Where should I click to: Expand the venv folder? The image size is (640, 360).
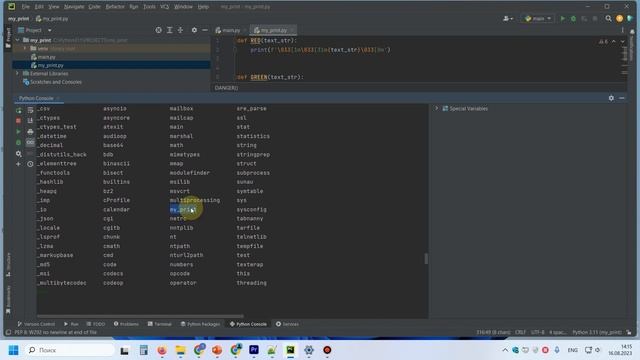click(x=25, y=48)
